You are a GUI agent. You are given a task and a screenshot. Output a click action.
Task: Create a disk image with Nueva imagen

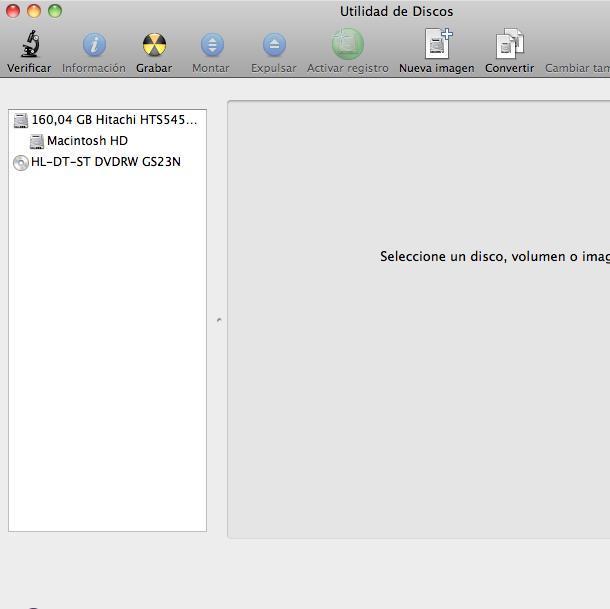(x=437, y=45)
